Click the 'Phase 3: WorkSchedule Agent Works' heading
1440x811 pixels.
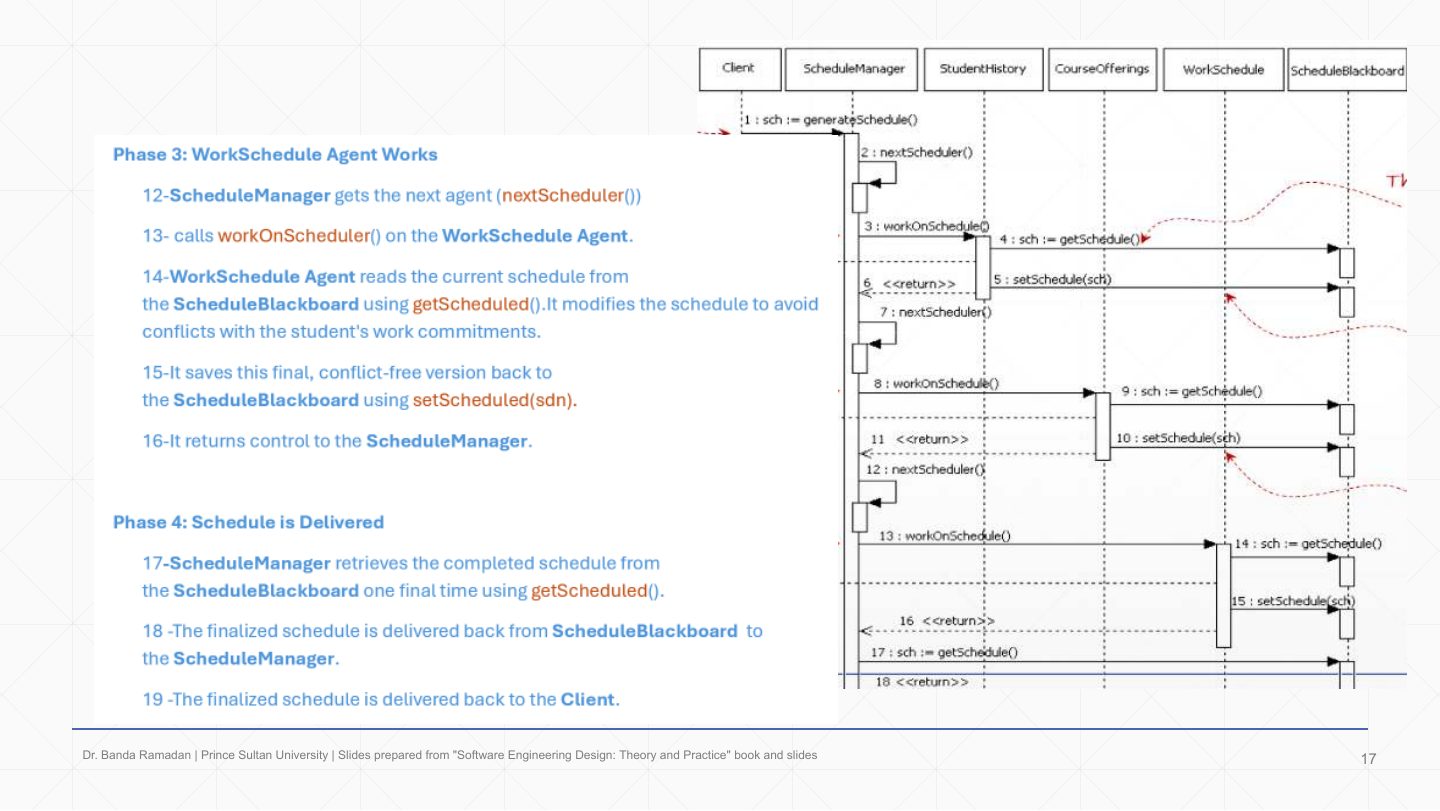pyautogui.click(x=275, y=155)
